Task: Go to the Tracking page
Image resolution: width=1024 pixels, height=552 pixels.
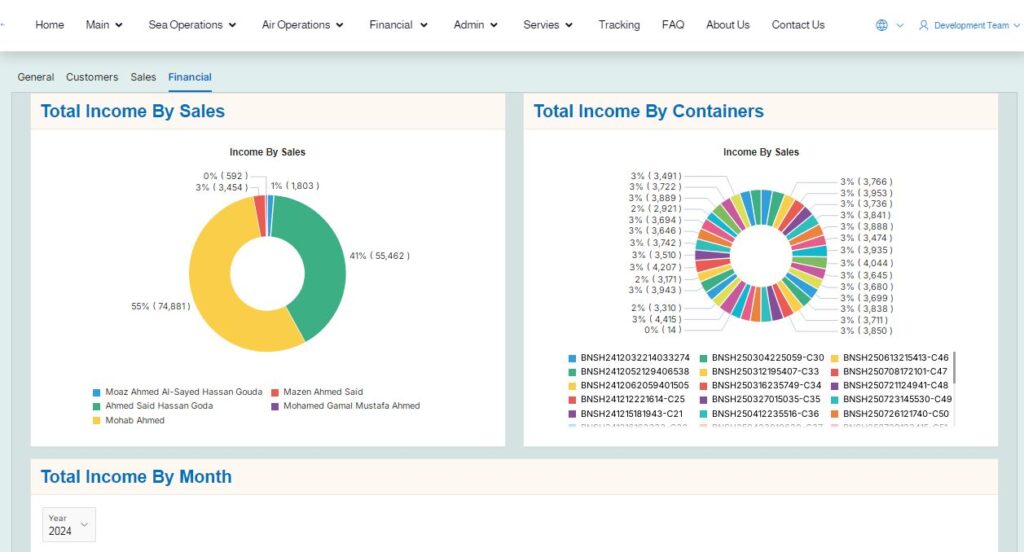Action: [x=619, y=25]
